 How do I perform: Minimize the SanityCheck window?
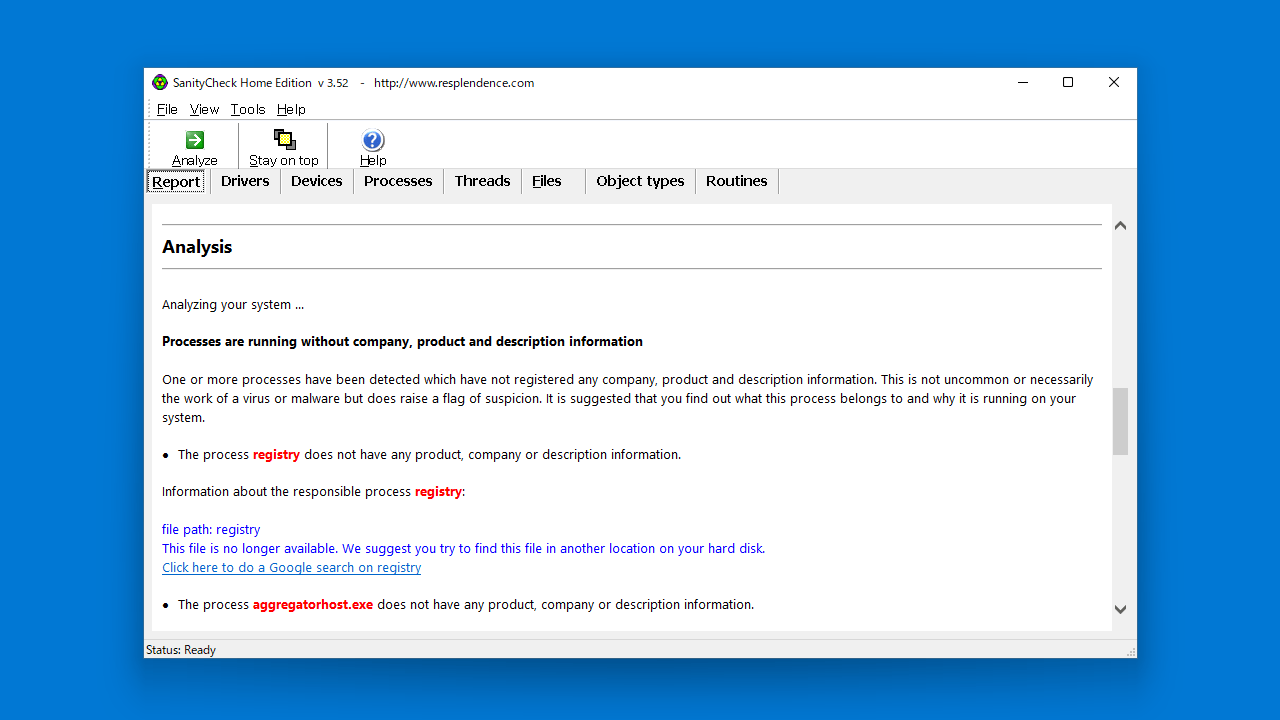point(1022,83)
